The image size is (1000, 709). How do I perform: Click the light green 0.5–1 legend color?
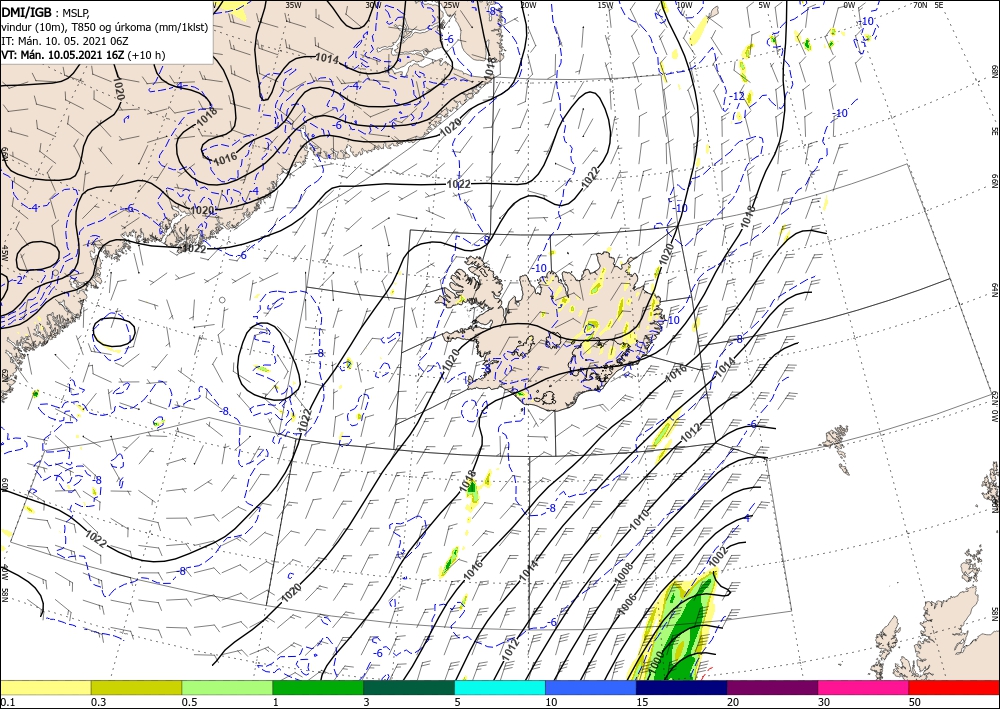click(227, 687)
